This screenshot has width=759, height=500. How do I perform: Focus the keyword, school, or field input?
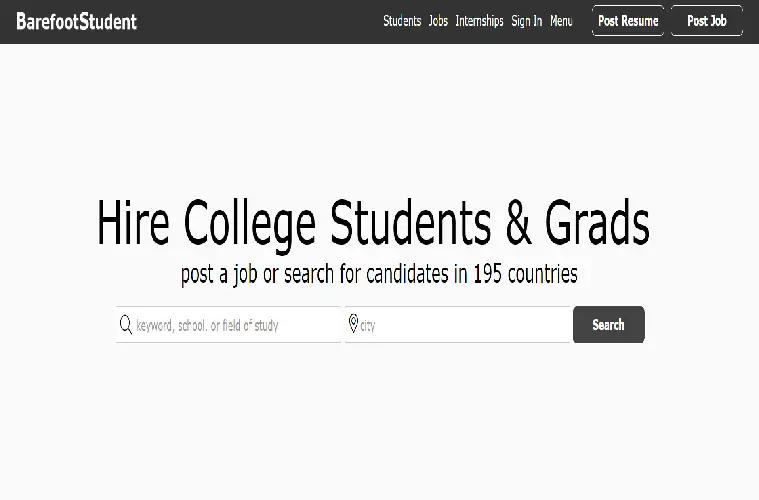click(x=228, y=324)
